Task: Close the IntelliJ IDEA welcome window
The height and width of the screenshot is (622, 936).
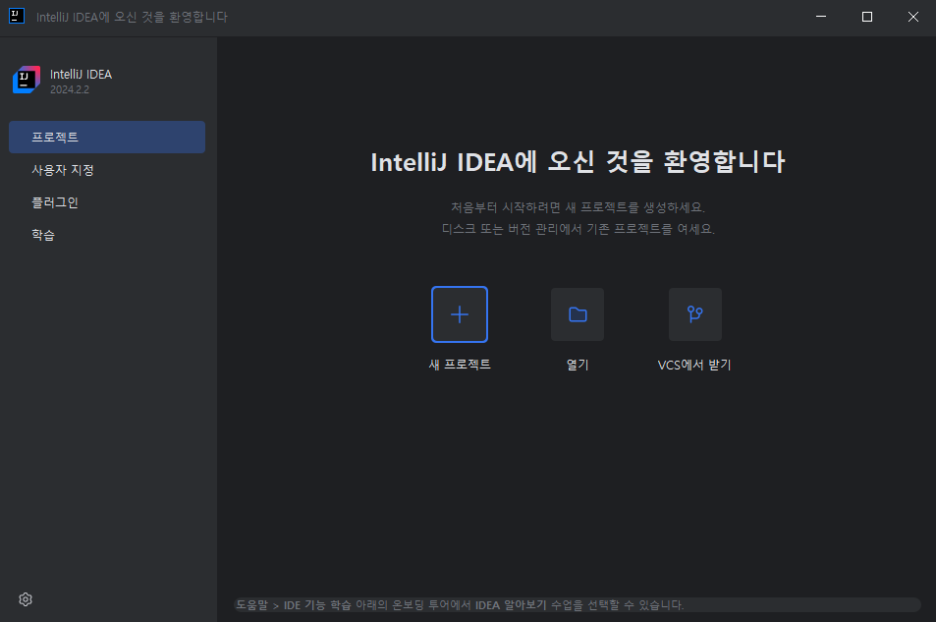Action: coord(913,17)
